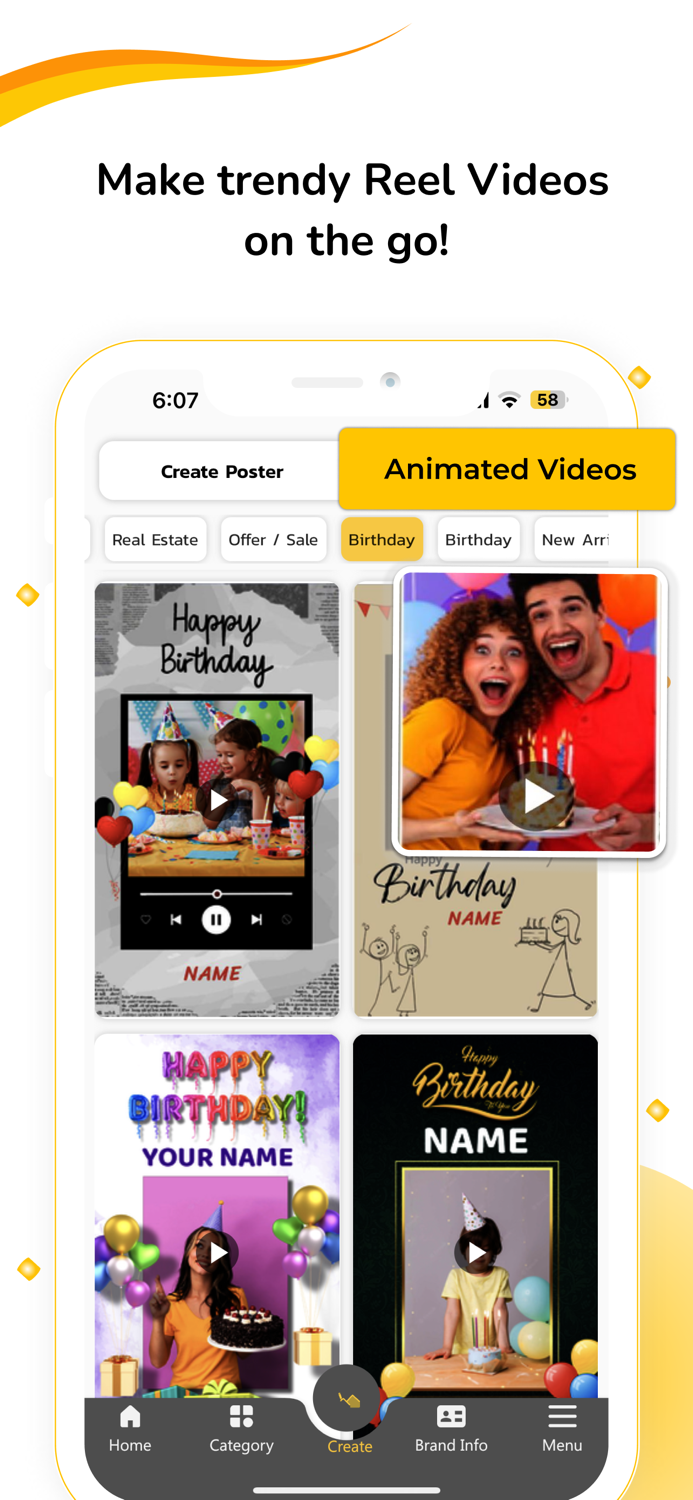Viewport: 693px width, 1500px height.
Task: Click the white NAME text on black template
Action: pos(476,1140)
